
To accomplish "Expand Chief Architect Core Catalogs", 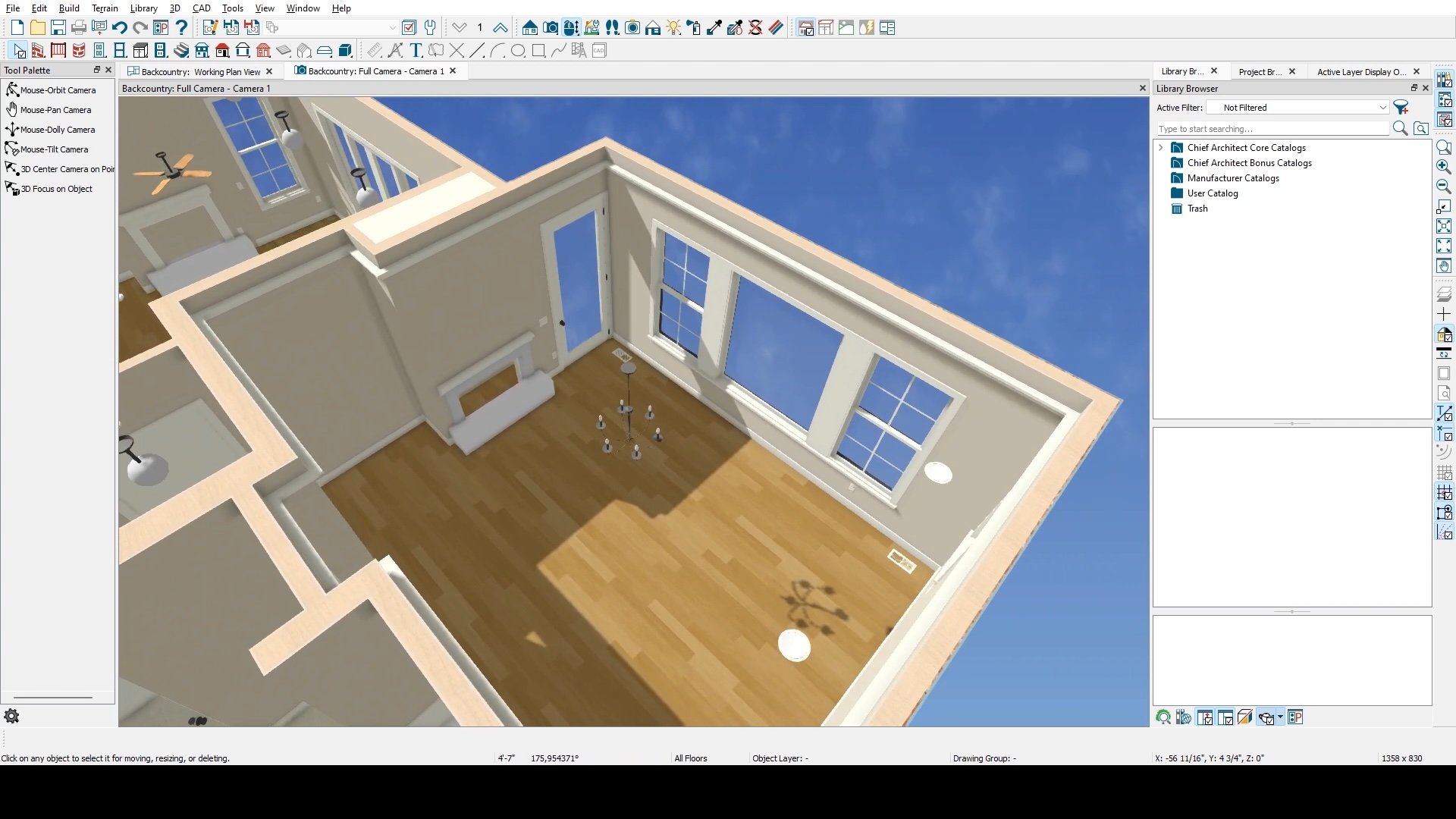I will point(1161,148).
